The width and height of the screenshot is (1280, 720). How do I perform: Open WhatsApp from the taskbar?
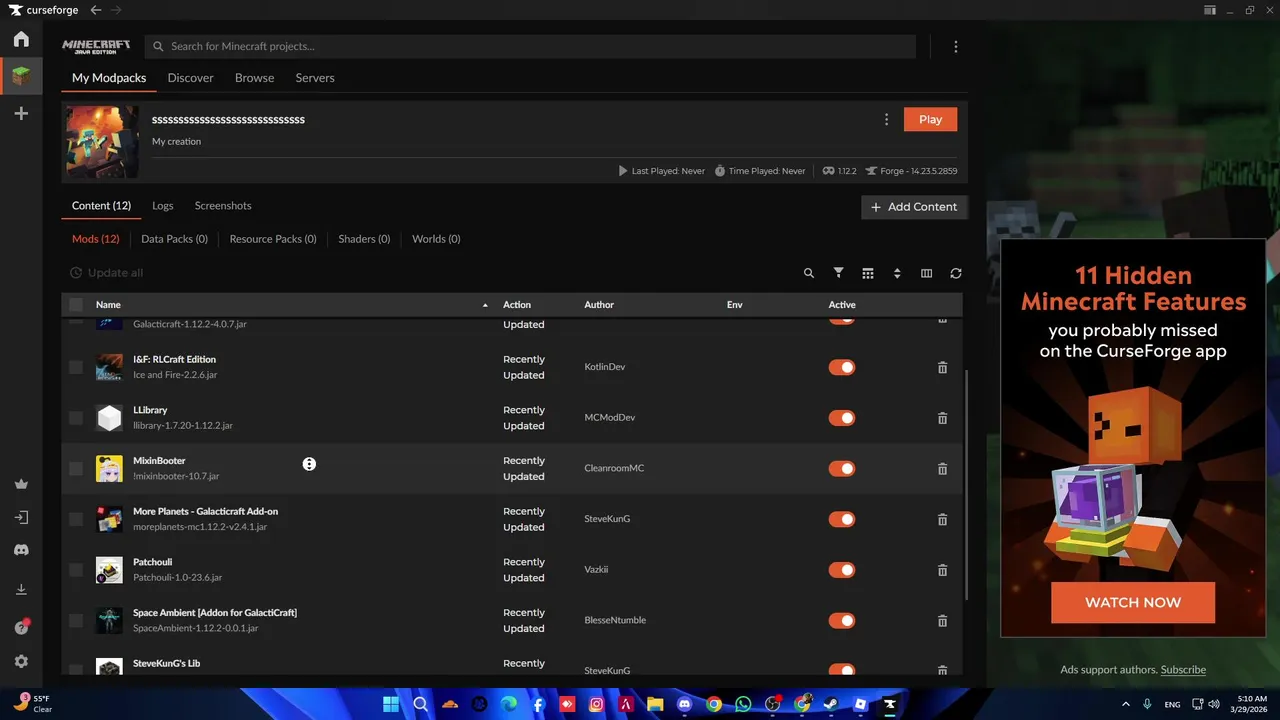(x=743, y=704)
